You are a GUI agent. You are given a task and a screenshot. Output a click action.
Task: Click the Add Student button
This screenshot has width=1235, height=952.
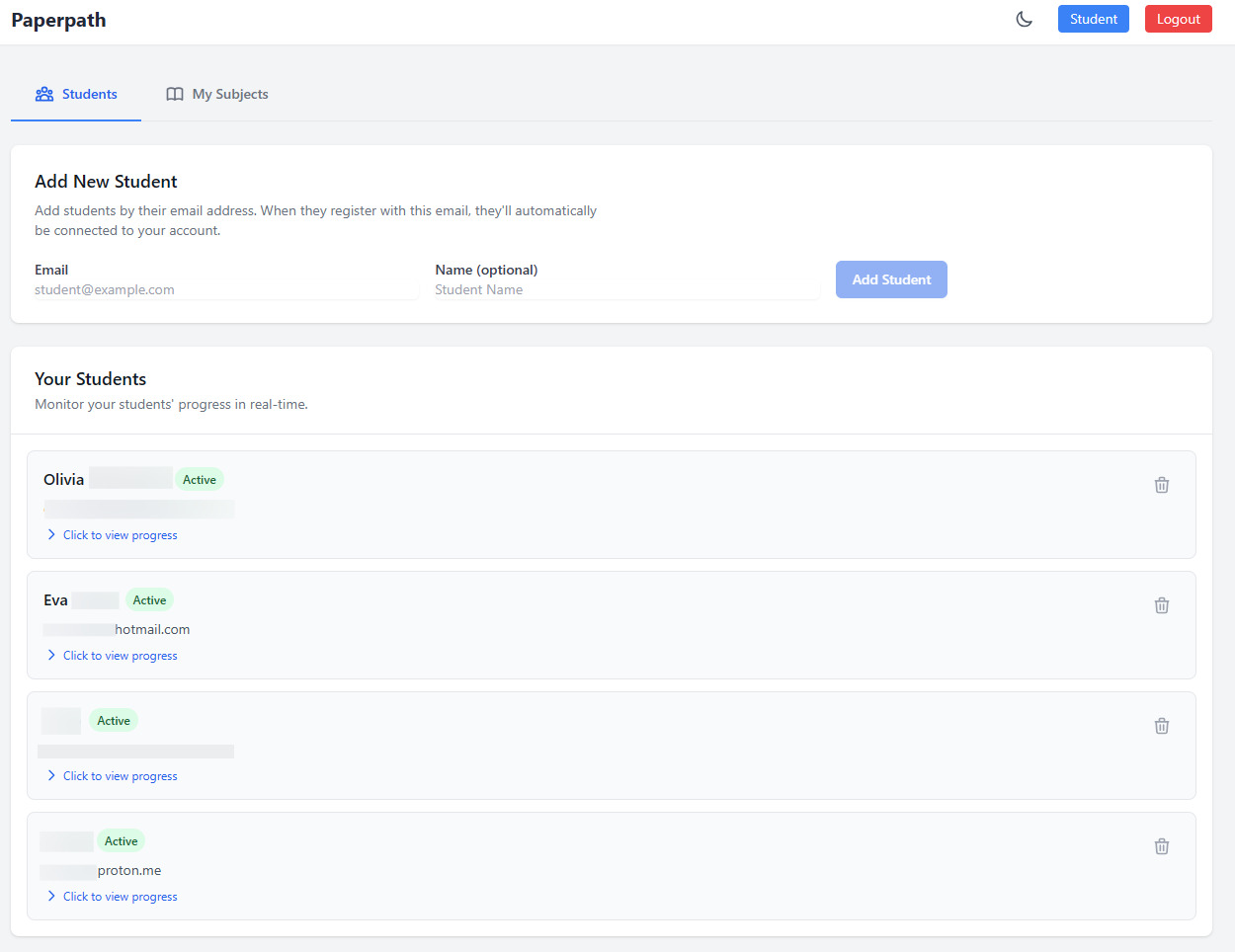pyautogui.click(x=891, y=279)
